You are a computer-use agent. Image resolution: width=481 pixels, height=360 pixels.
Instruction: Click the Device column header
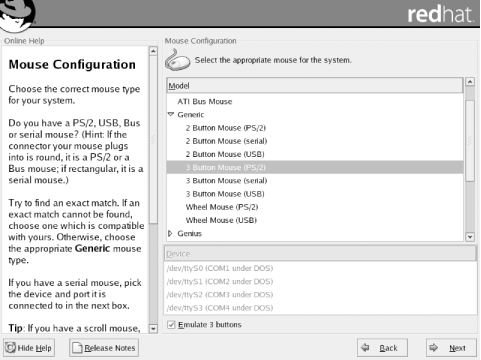click(320, 254)
